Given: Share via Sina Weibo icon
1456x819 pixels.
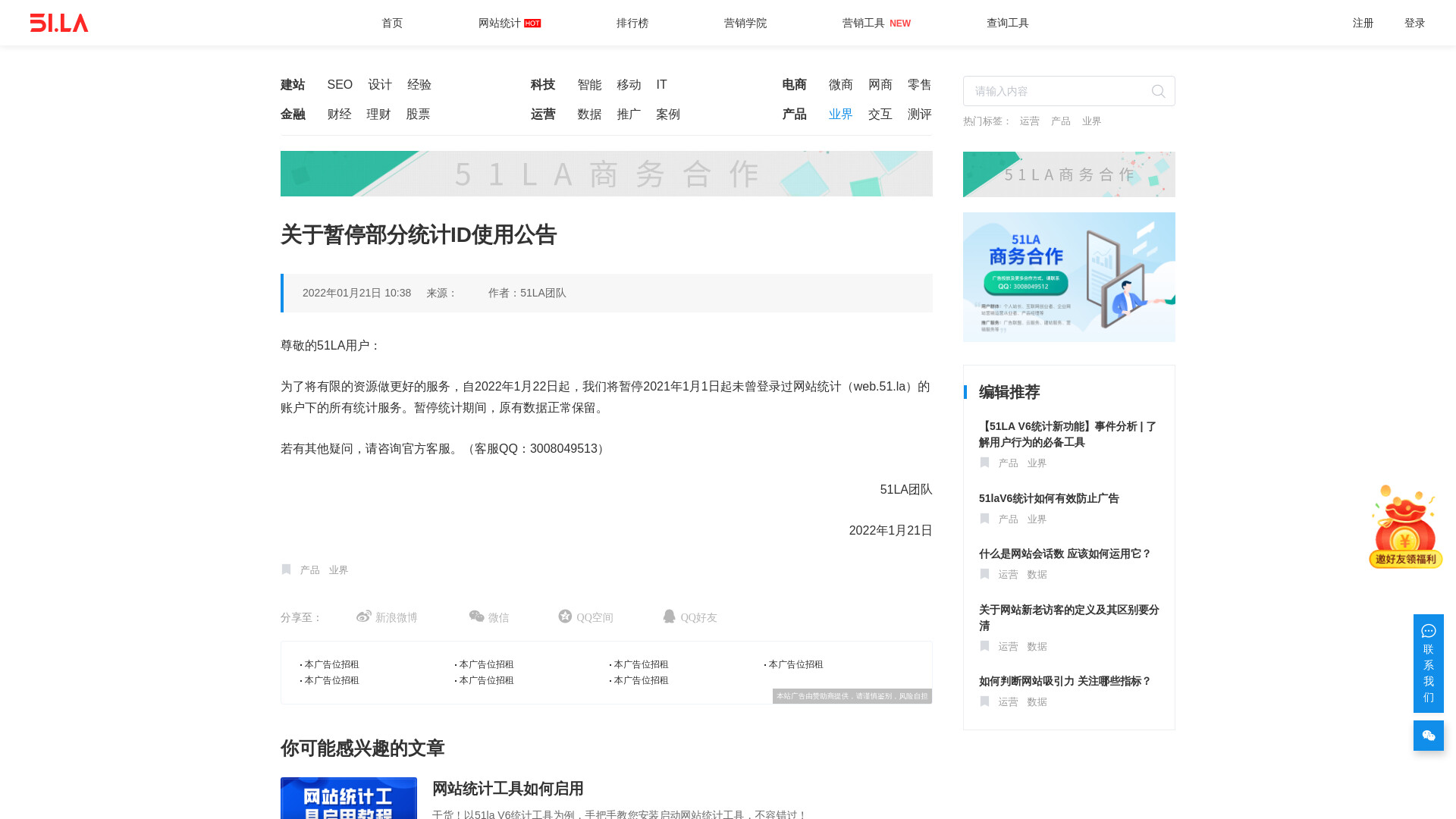Looking at the screenshot, I should coord(364,617).
